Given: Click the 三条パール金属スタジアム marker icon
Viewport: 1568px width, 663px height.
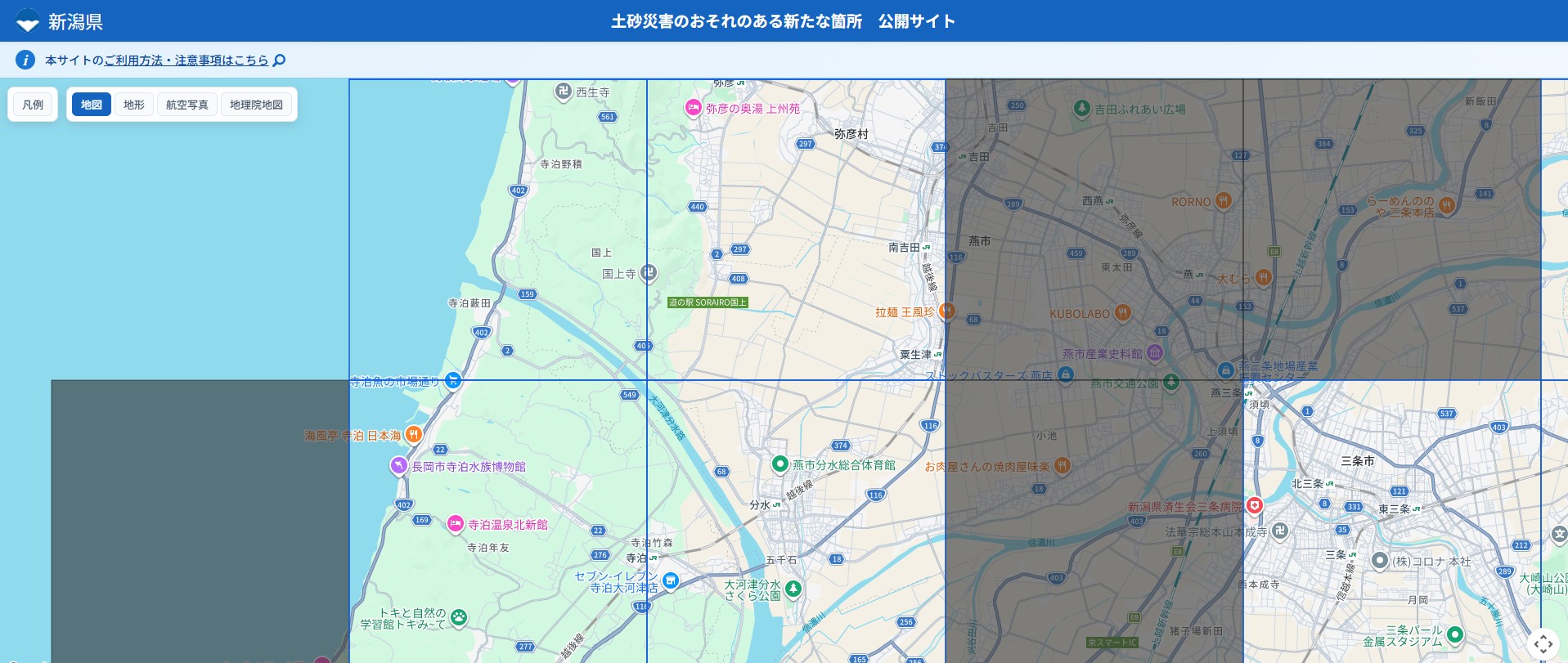Looking at the screenshot, I should pyautogui.click(x=1455, y=634).
